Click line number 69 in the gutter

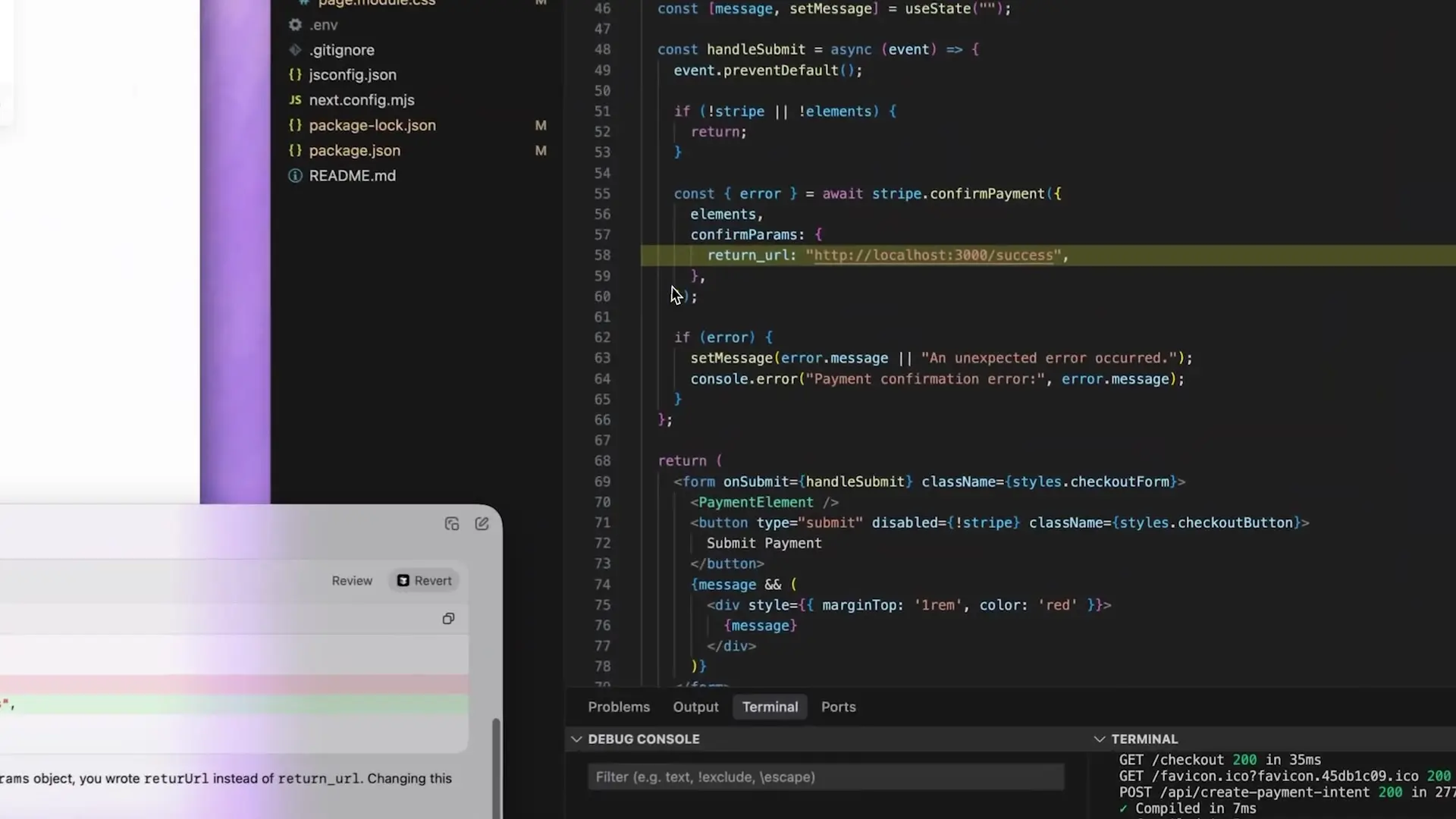602,482
